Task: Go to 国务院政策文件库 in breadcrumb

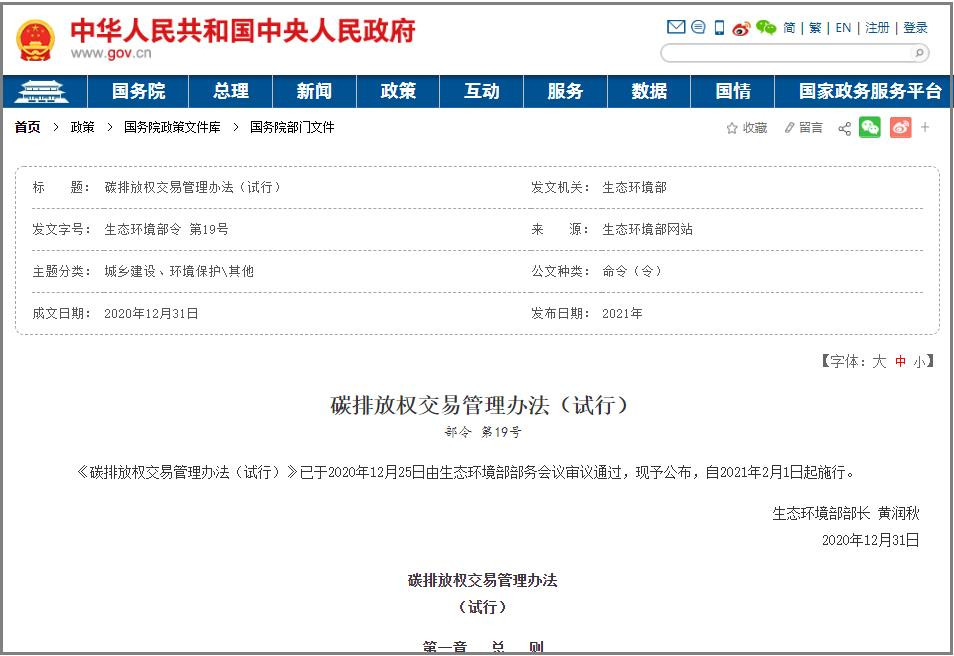Action: (x=172, y=127)
